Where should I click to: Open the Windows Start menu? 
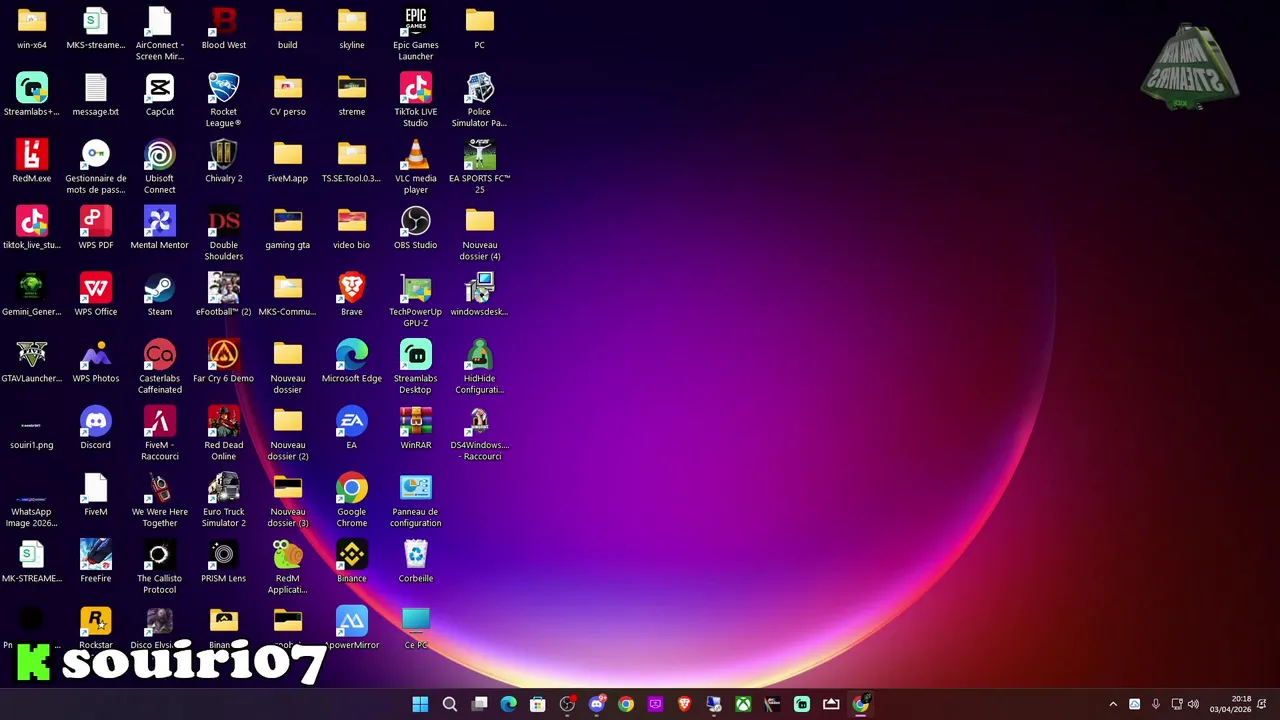click(420, 704)
